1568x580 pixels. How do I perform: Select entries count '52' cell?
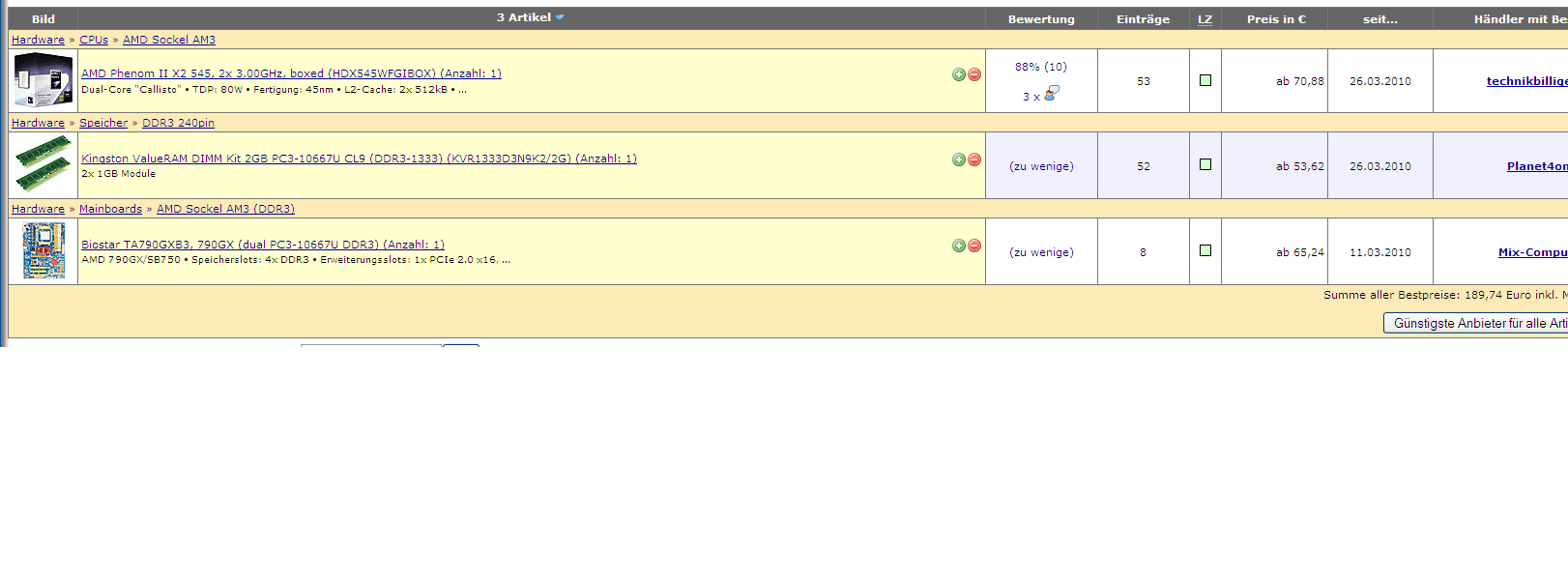tap(1144, 166)
